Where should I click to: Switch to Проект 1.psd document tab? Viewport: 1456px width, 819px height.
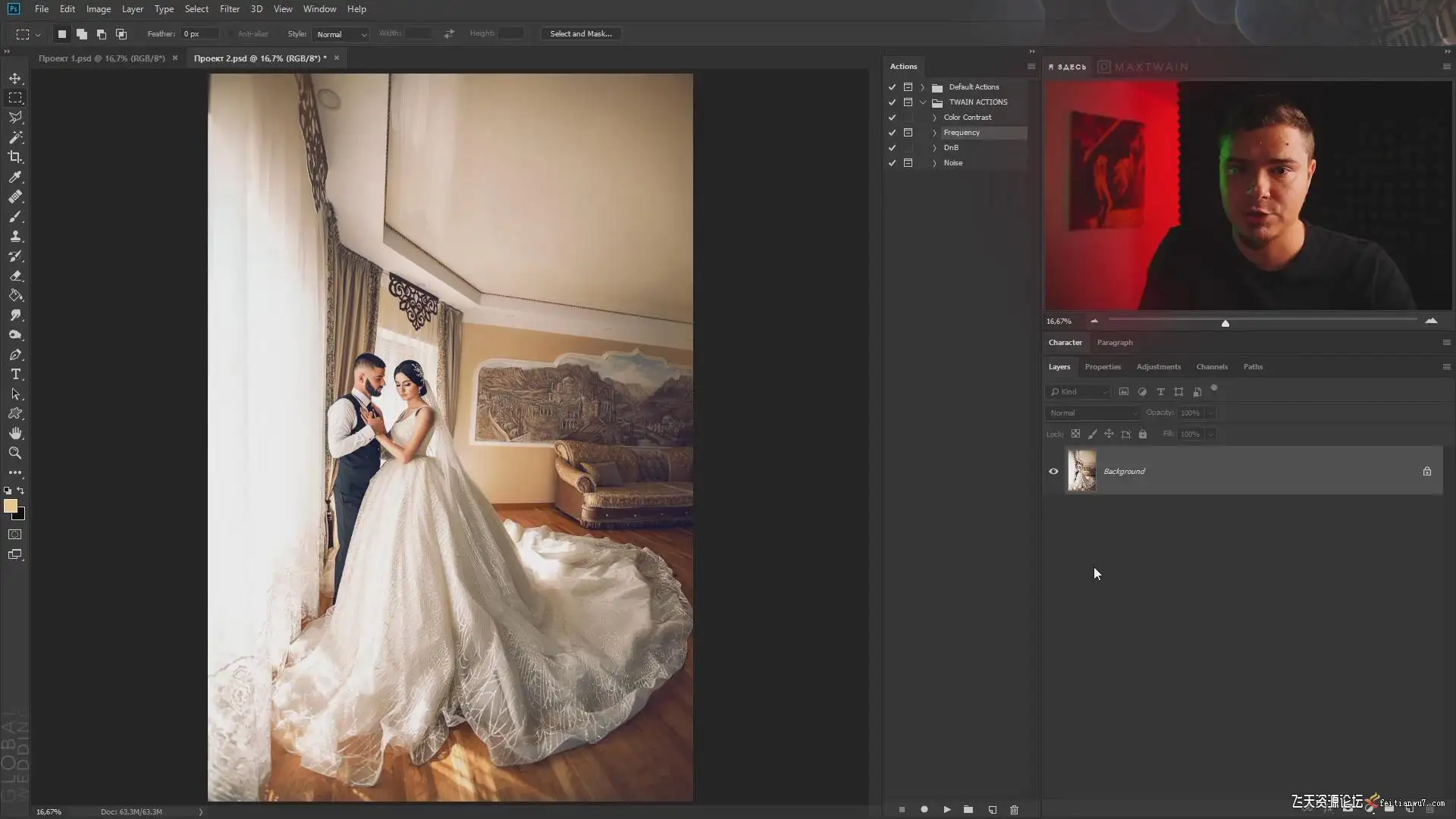(x=102, y=58)
